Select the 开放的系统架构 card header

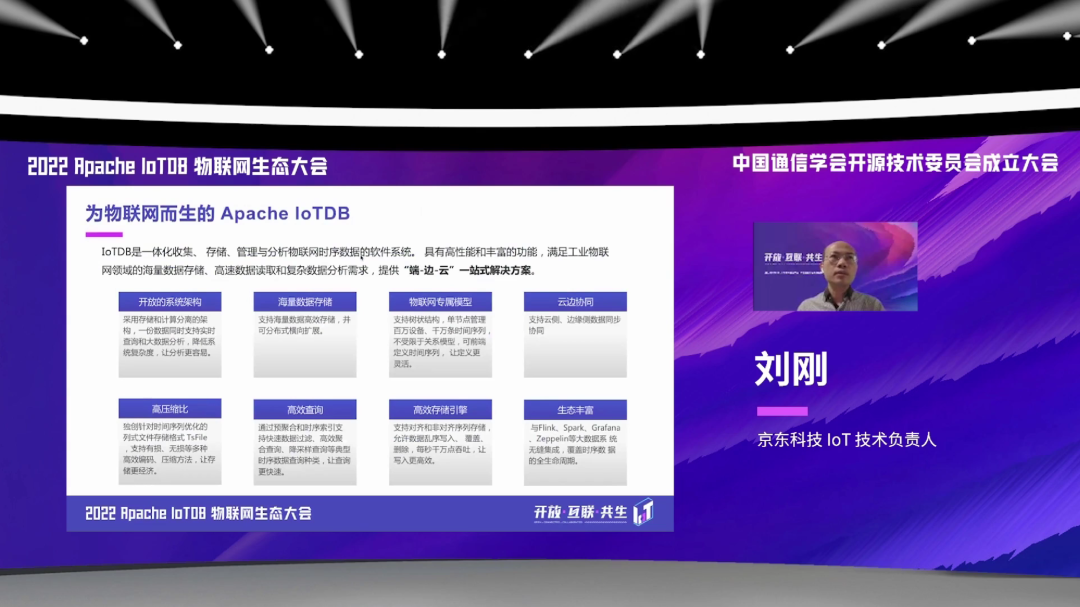[169, 301]
